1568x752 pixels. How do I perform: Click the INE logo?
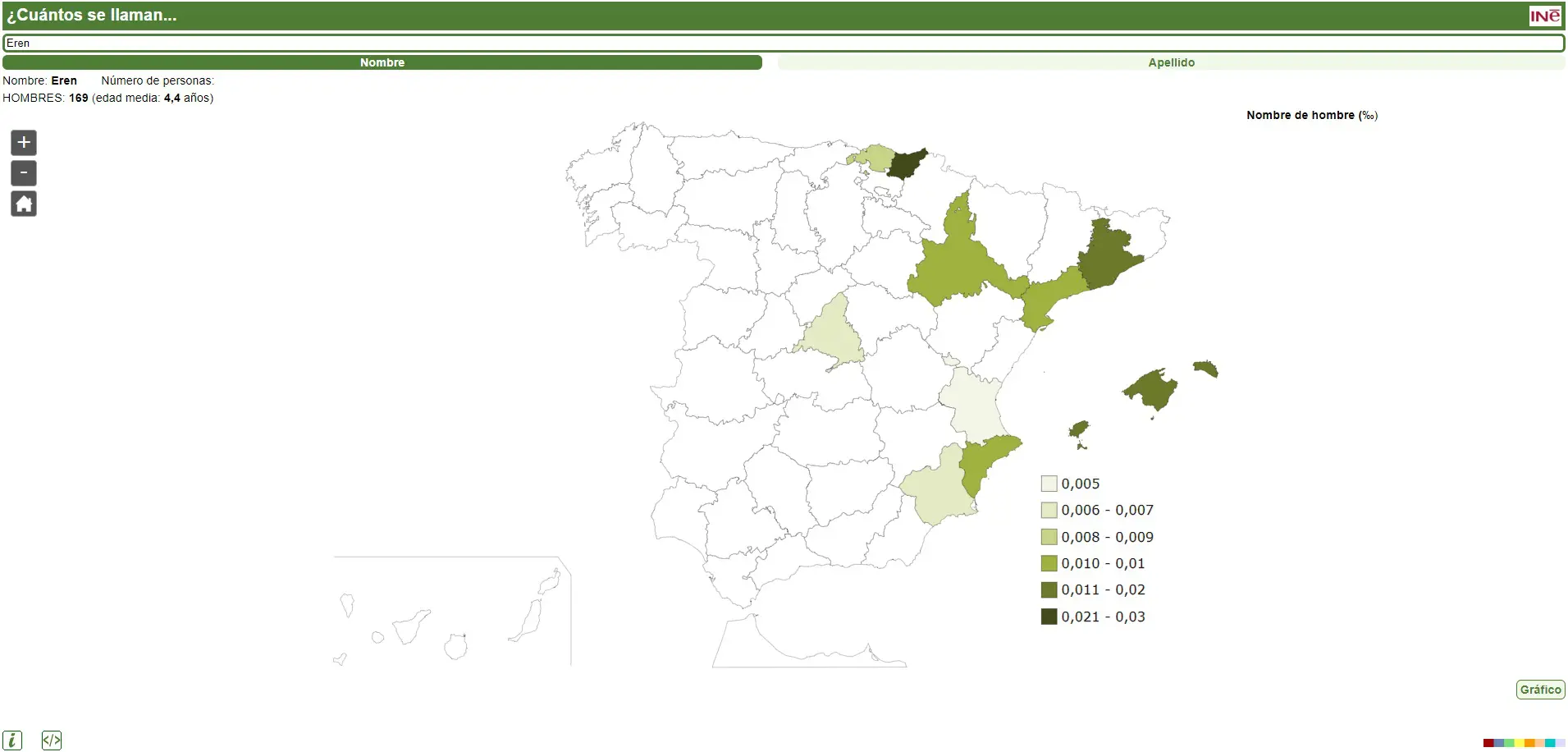pos(1545,16)
